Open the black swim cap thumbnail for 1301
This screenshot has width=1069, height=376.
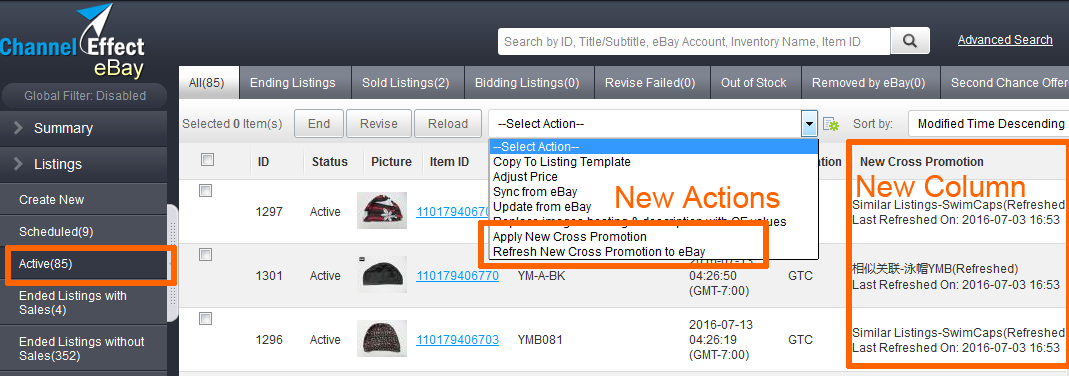[x=382, y=275]
